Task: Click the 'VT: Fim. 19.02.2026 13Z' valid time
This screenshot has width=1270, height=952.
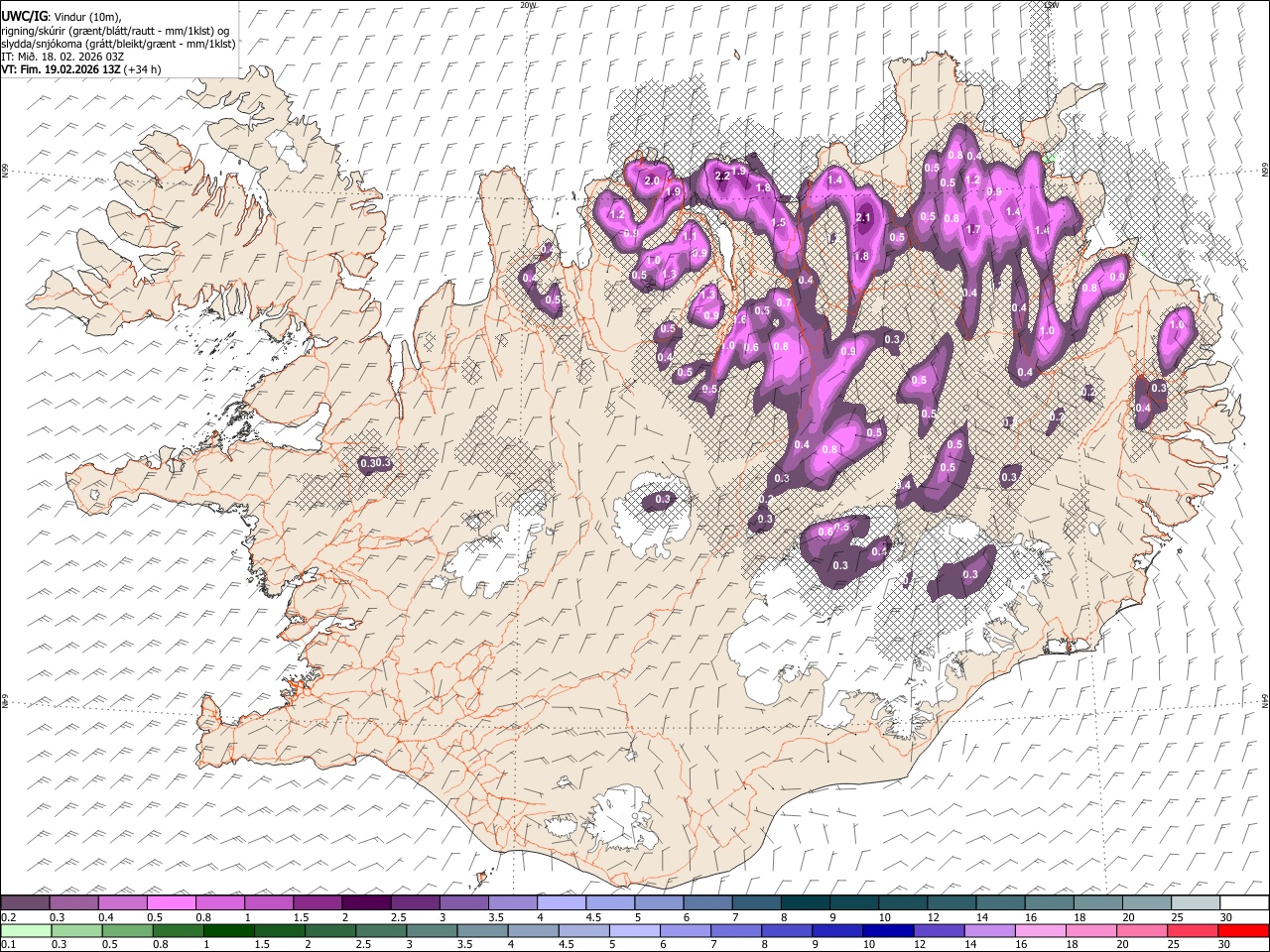Action: (61, 69)
